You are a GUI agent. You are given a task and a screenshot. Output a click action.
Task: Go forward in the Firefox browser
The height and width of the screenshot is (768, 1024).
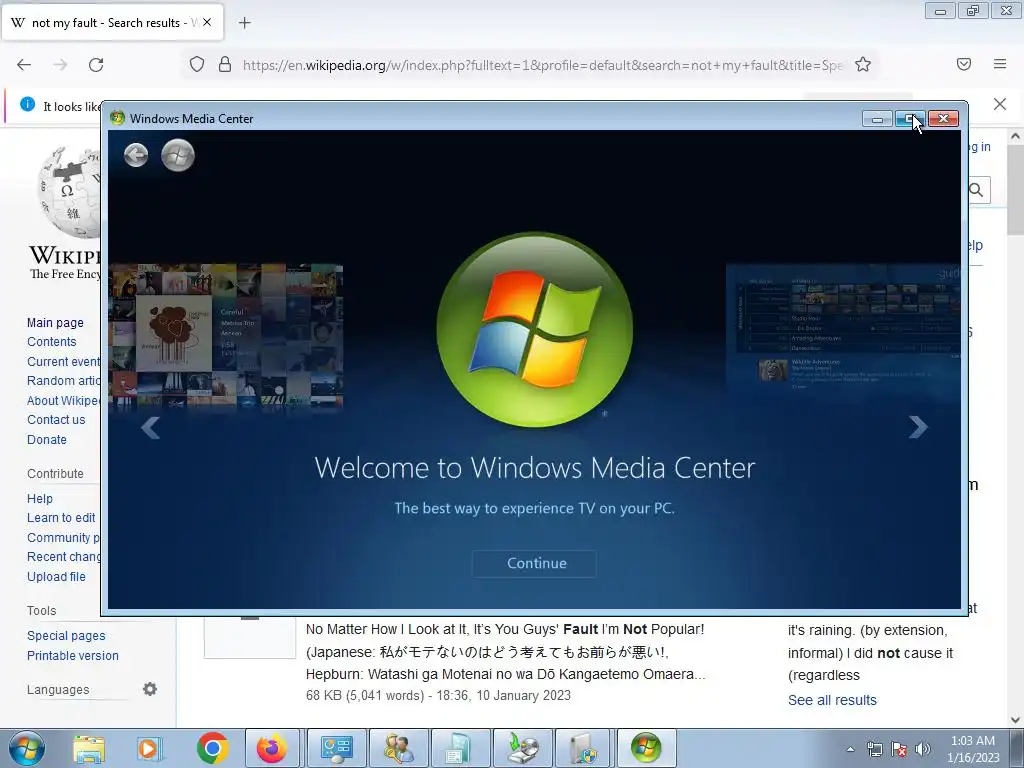[60, 65]
